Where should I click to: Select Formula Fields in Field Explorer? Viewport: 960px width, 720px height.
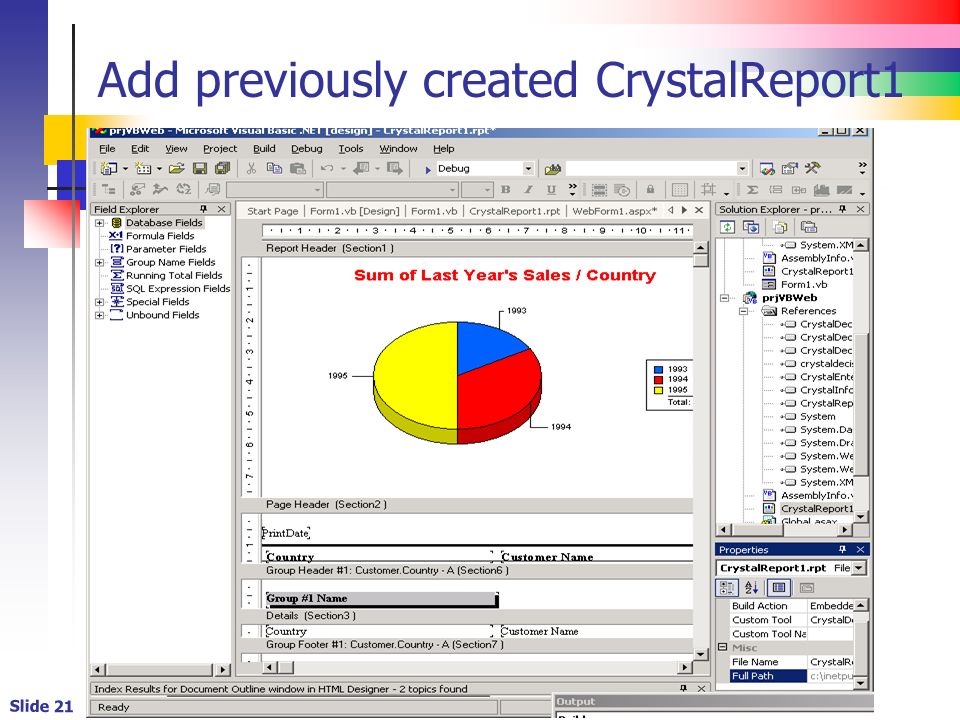pos(160,236)
